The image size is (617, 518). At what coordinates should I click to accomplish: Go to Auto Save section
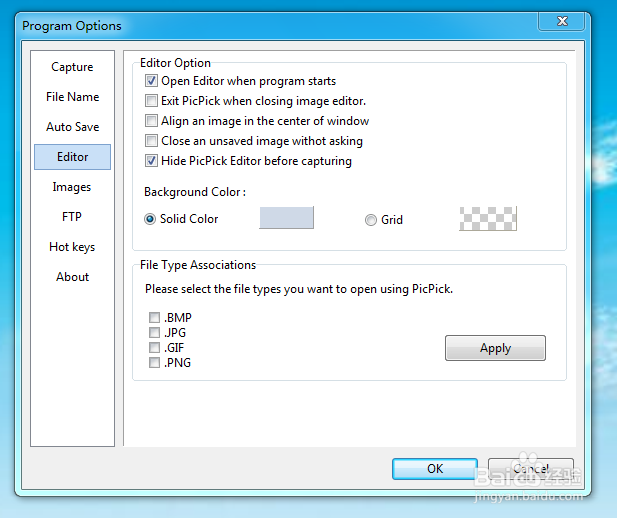(x=72, y=127)
